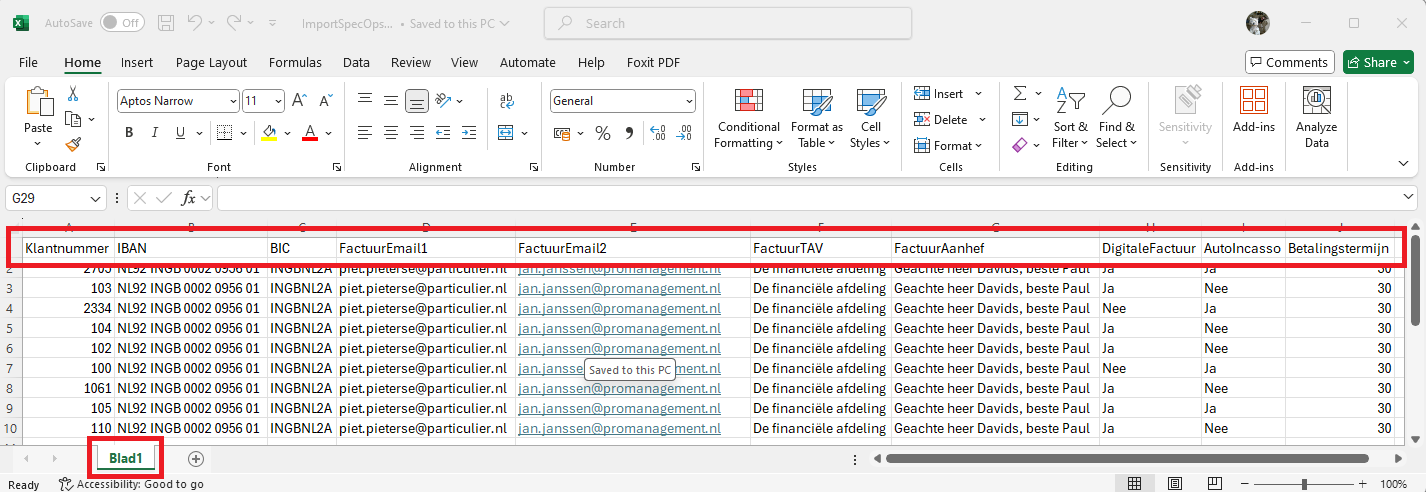Click the Merge & Center icon
The image size is (1426, 492).
506,133
